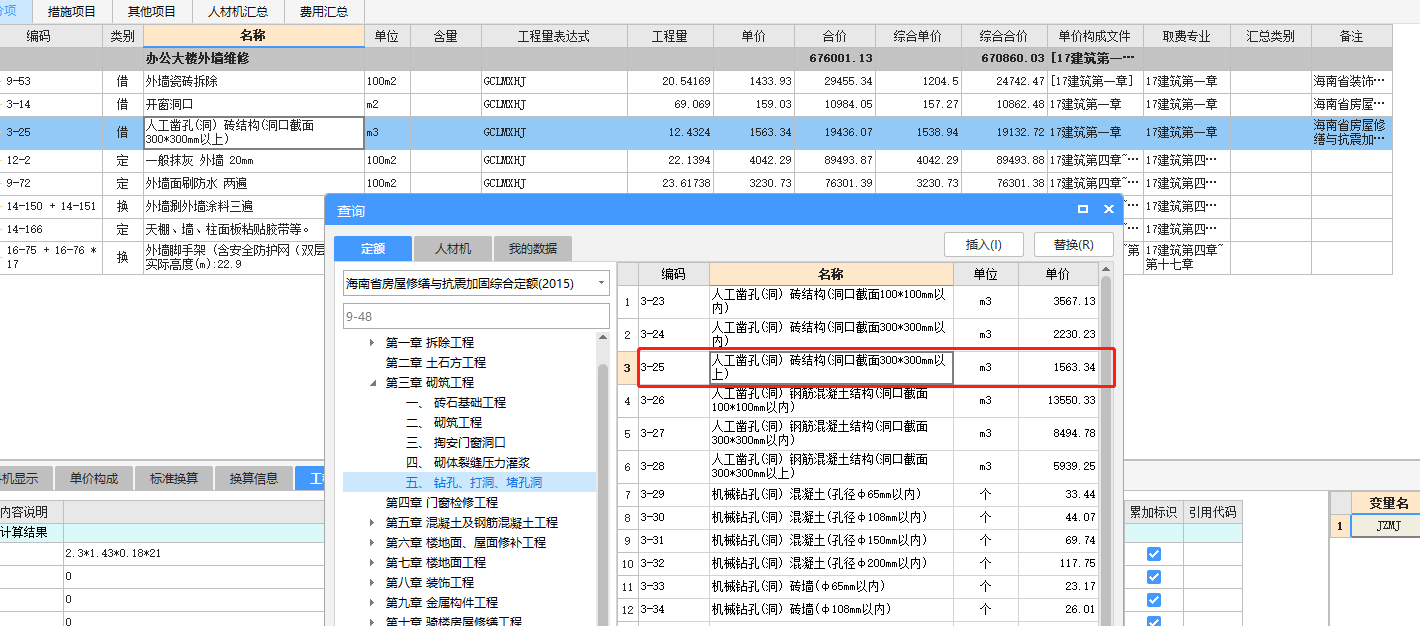Open the 我的数据 tab
The height and width of the screenshot is (626, 1420).
pos(533,248)
